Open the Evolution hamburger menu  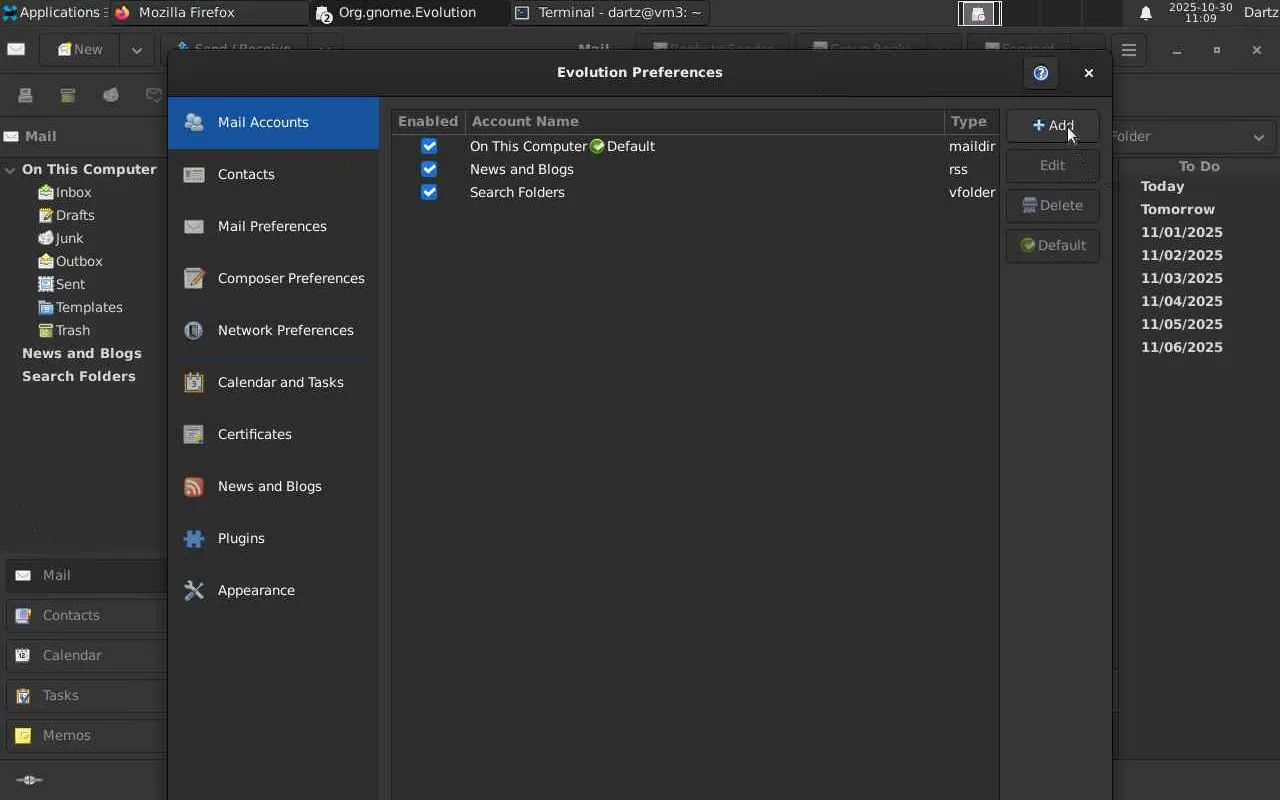point(1129,50)
